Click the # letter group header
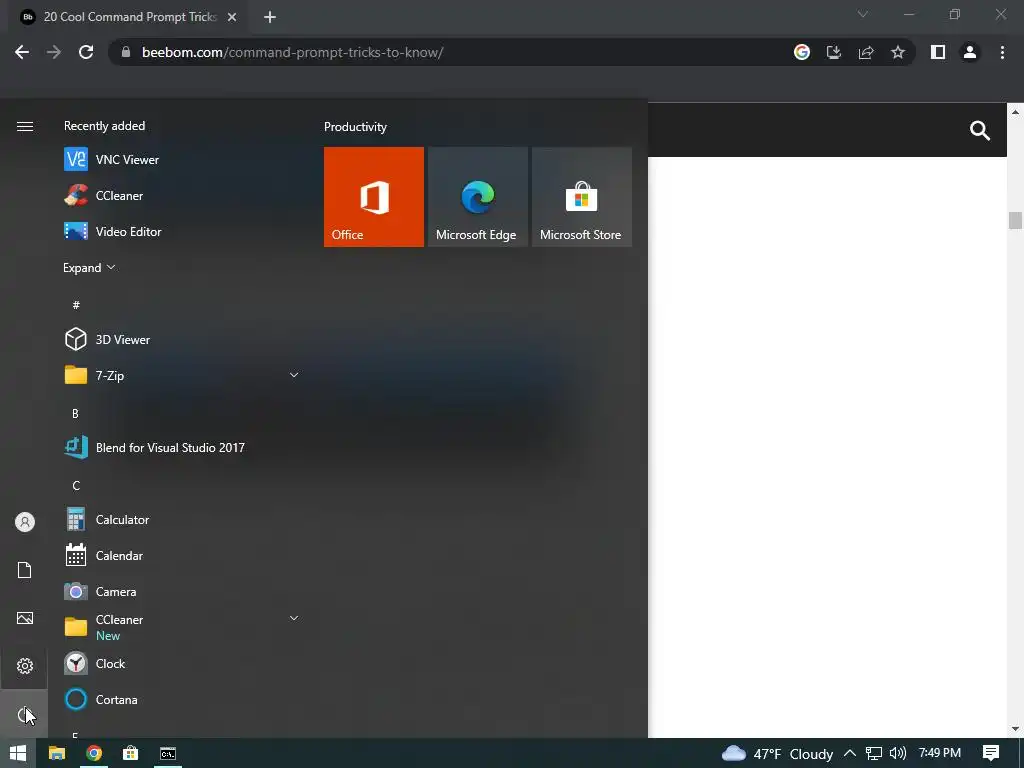 tap(76, 305)
